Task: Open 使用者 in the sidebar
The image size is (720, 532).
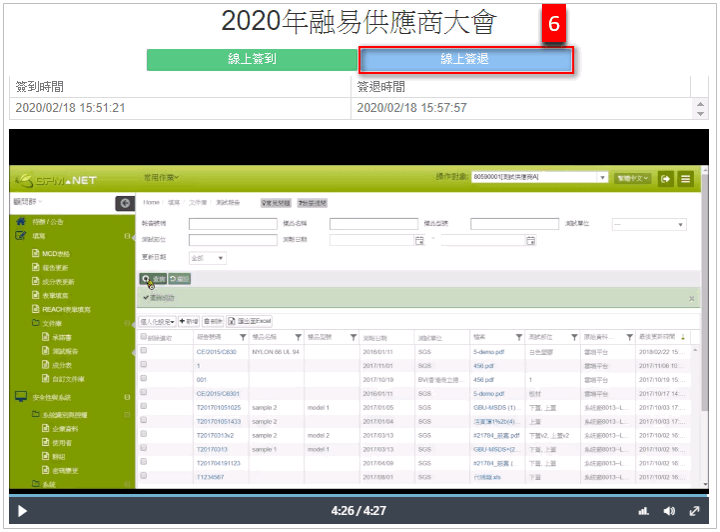Action: click(62, 443)
